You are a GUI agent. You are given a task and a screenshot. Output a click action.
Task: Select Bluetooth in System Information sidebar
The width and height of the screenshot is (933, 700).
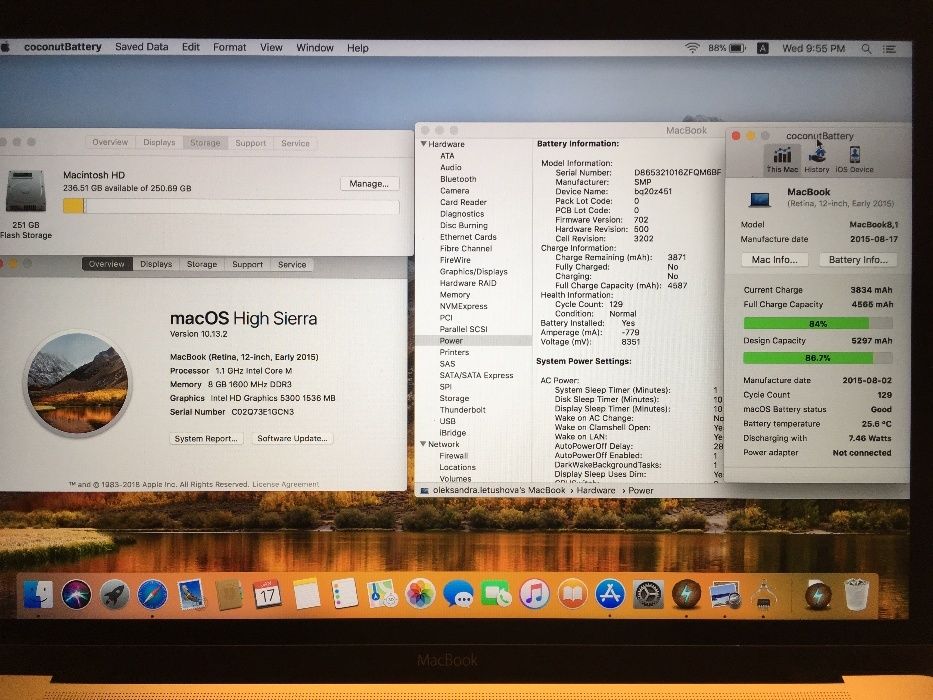click(458, 179)
